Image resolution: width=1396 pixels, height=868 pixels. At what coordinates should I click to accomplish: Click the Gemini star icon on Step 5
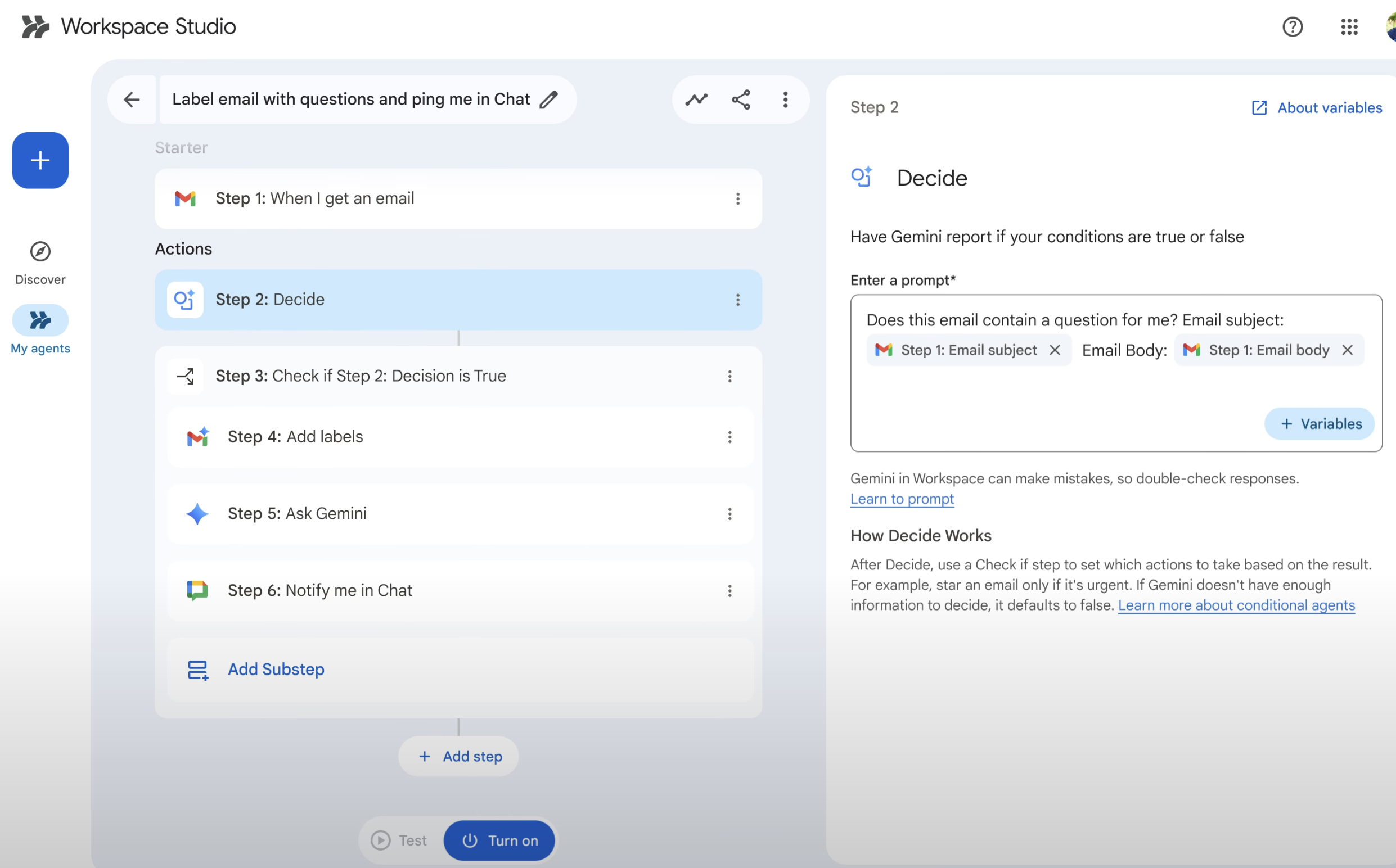tap(197, 514)
